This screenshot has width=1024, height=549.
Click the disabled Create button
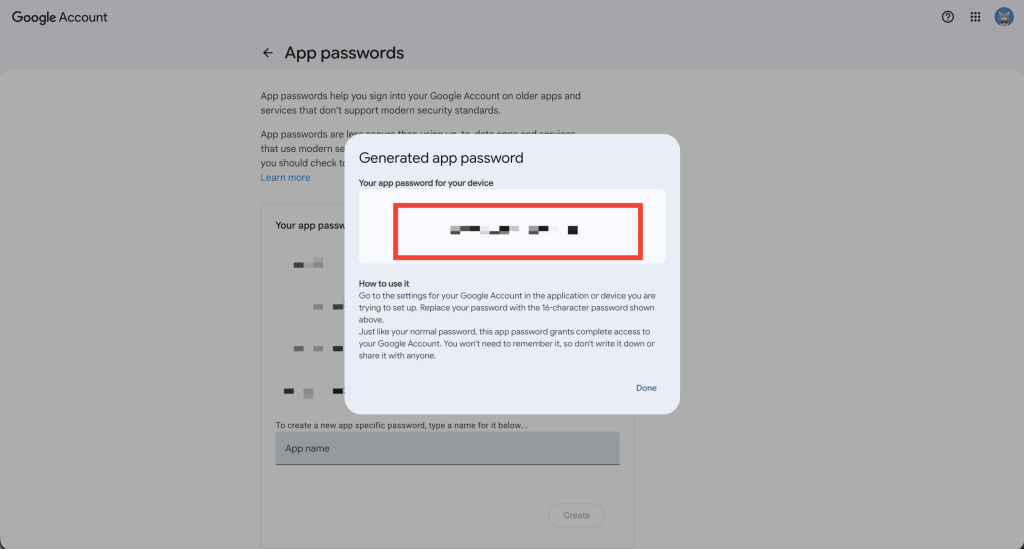pyautogui.click(x=576, y=515)
